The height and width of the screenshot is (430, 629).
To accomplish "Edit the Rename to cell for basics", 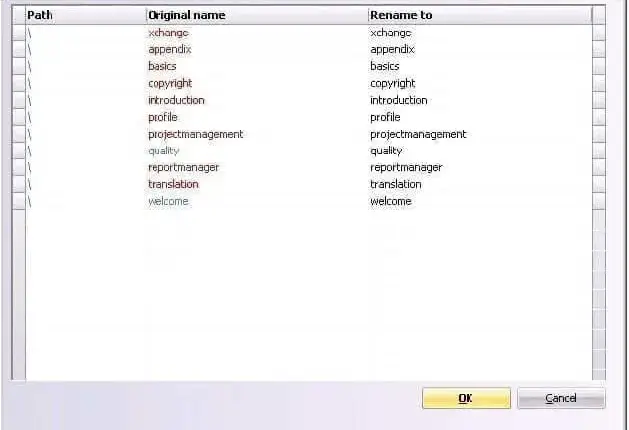I will [x=480, y=66].
